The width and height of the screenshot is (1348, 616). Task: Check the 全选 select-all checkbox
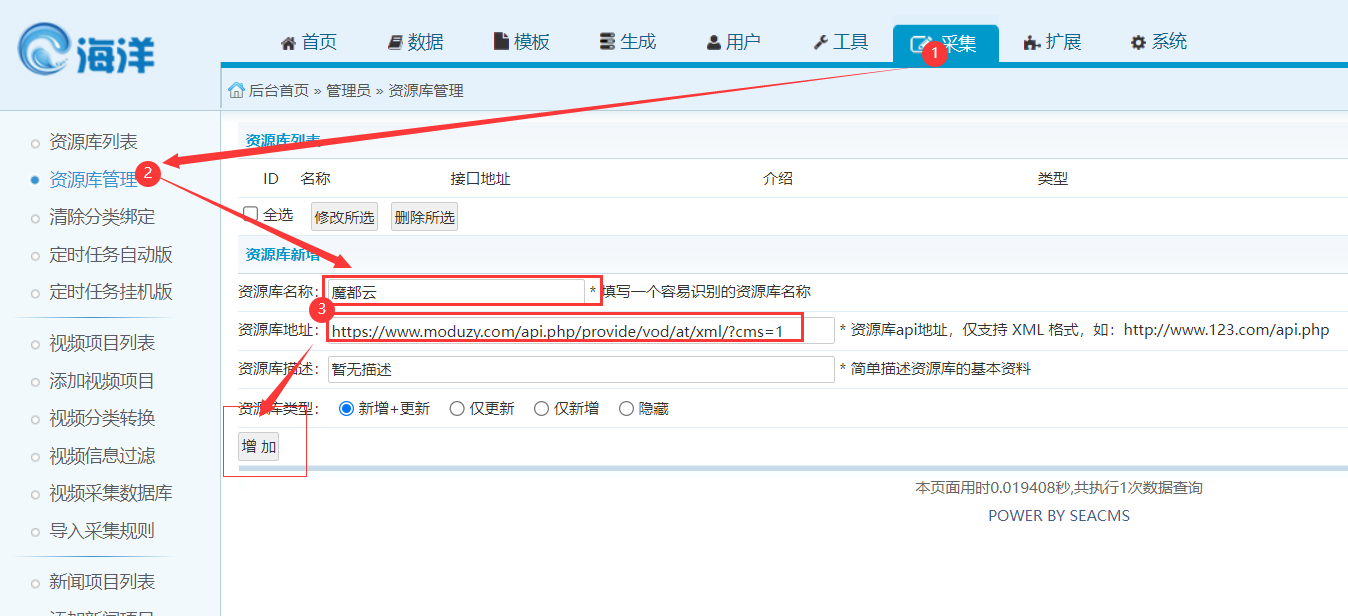(251, 214)
